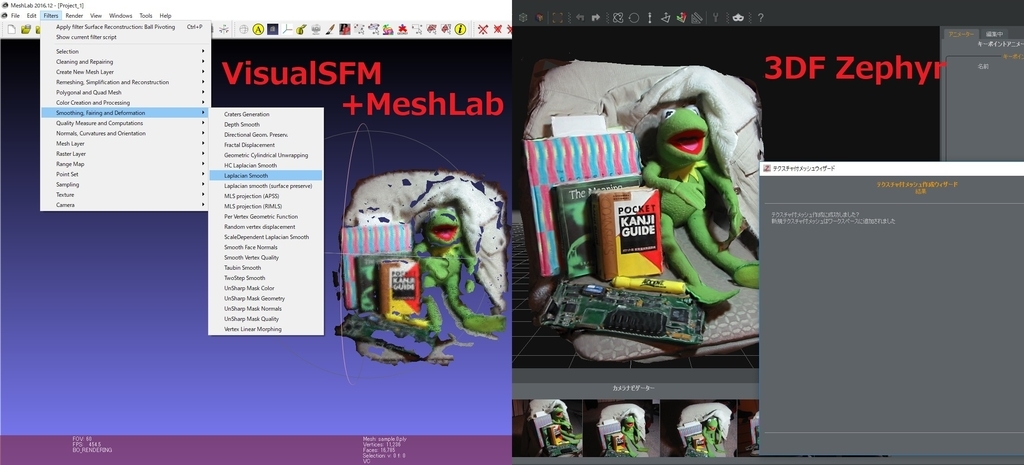This screenshot has width=1024, height=465.
Task: Choose Vertex Linear Morphing filter
Action: [x=266, y=329]
